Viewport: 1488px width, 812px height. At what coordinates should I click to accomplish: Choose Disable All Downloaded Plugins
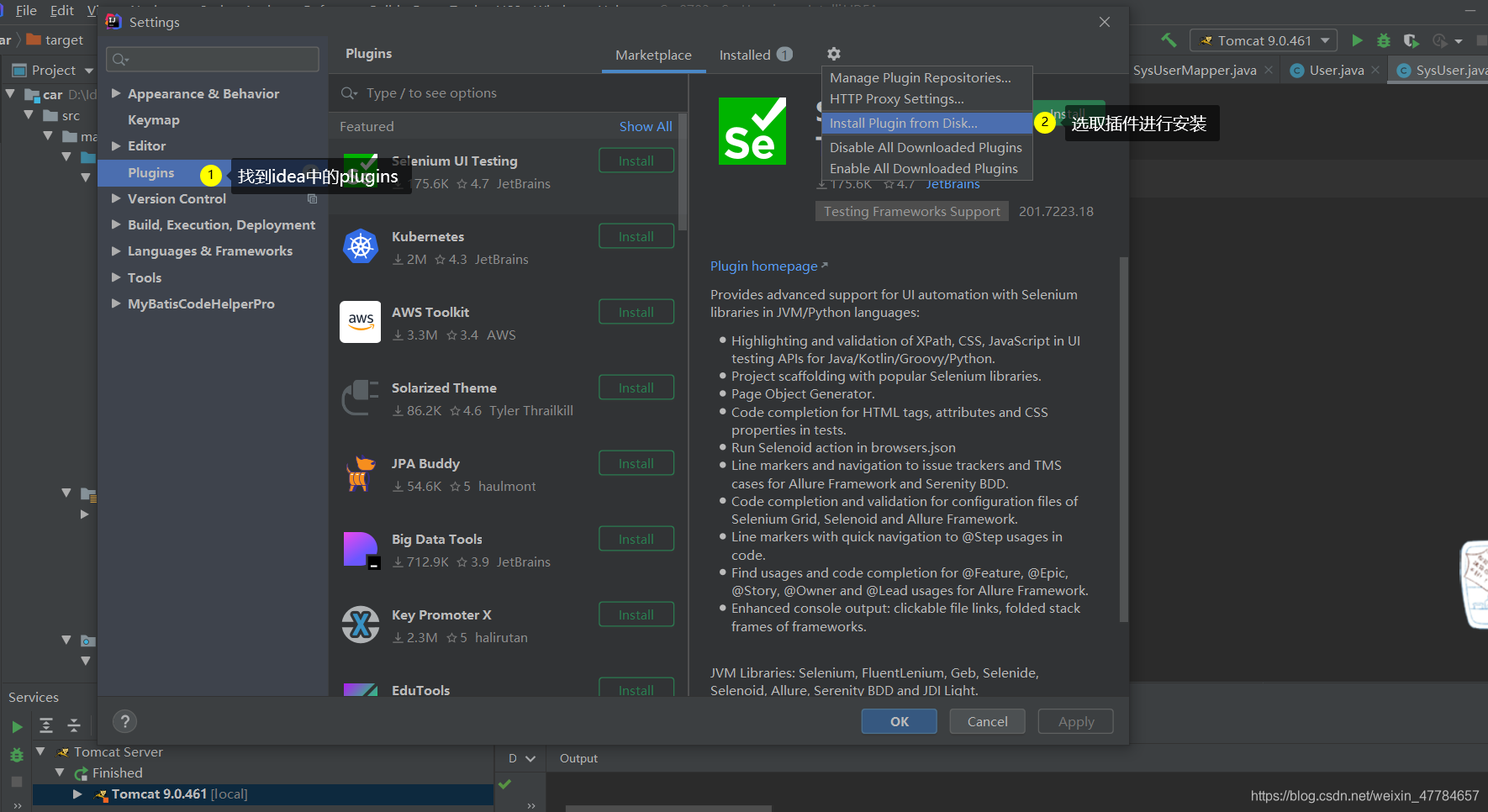pos(926,147)
